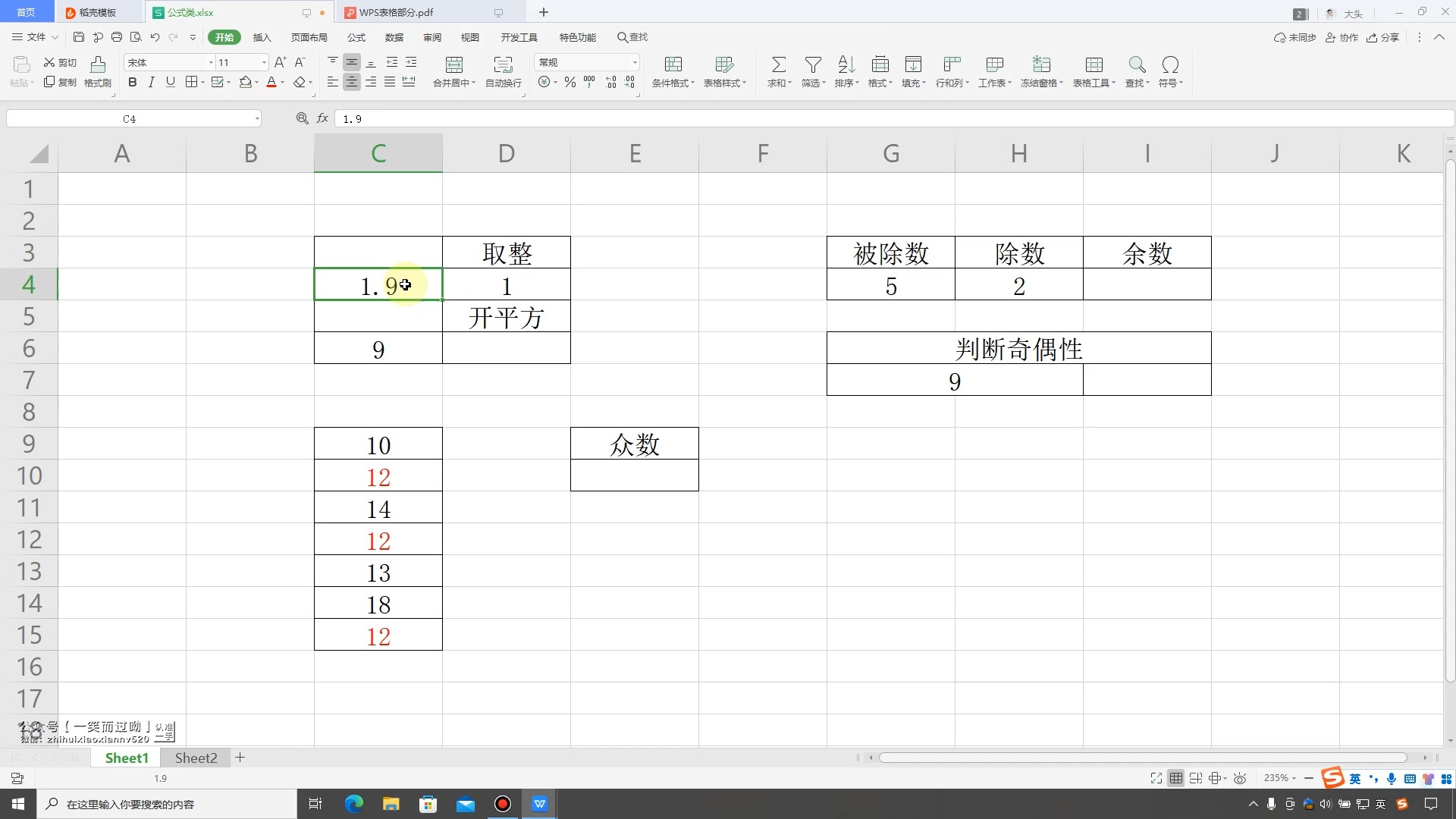Increase font size with A+ icon

pos(280,62)
